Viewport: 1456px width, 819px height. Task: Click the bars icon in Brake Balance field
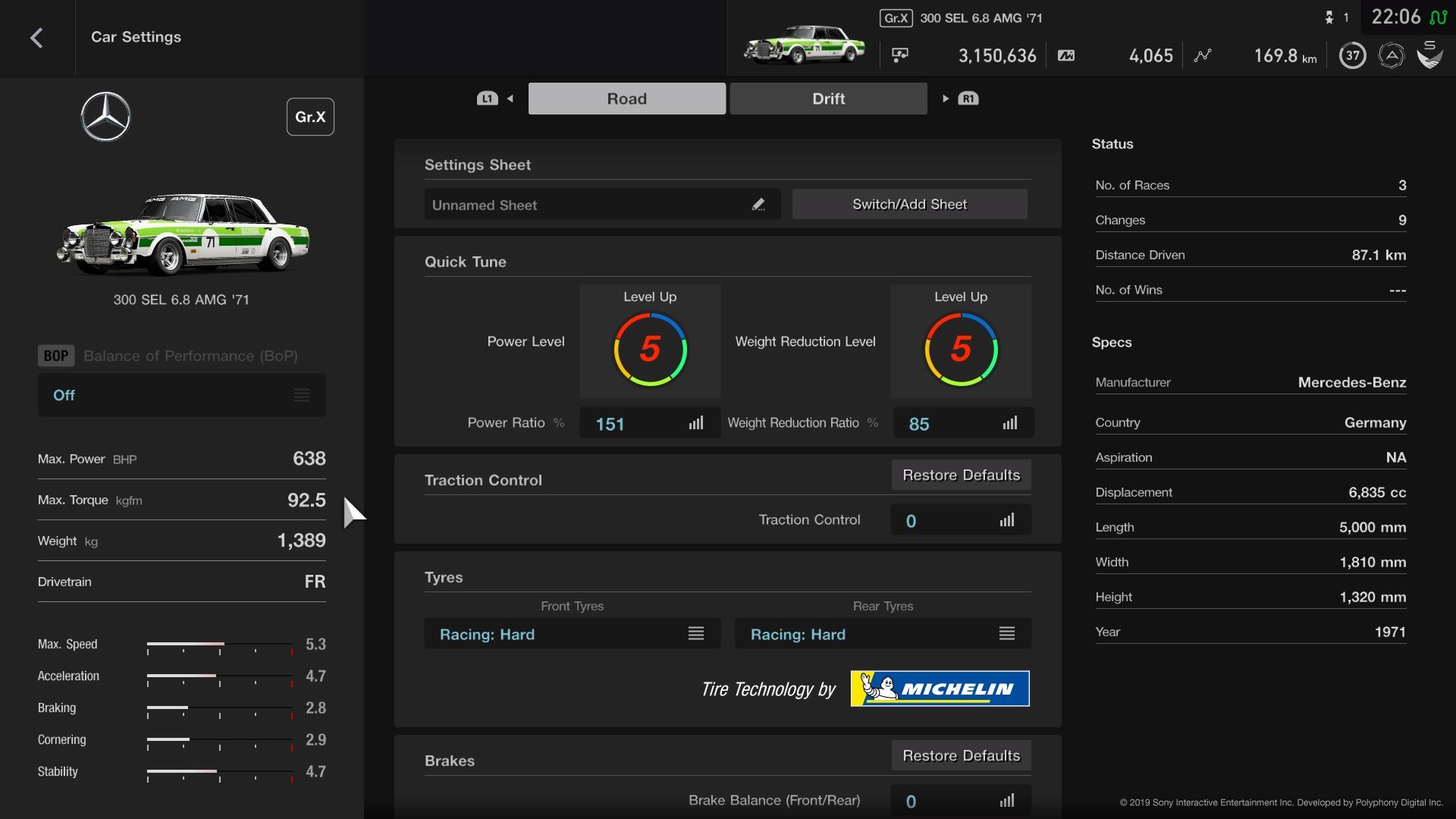point(1007,801)
